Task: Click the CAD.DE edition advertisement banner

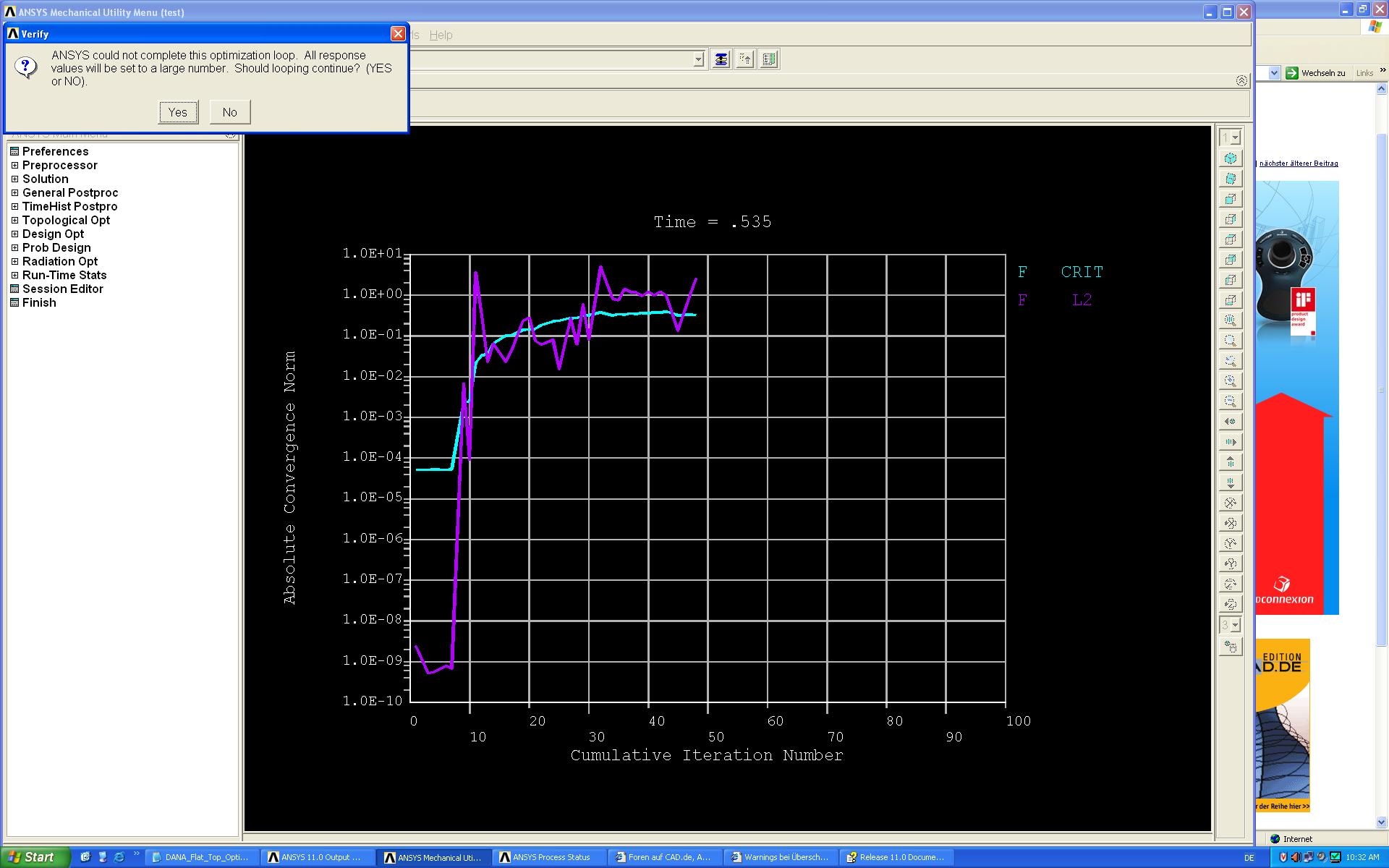Action: 1283,726
